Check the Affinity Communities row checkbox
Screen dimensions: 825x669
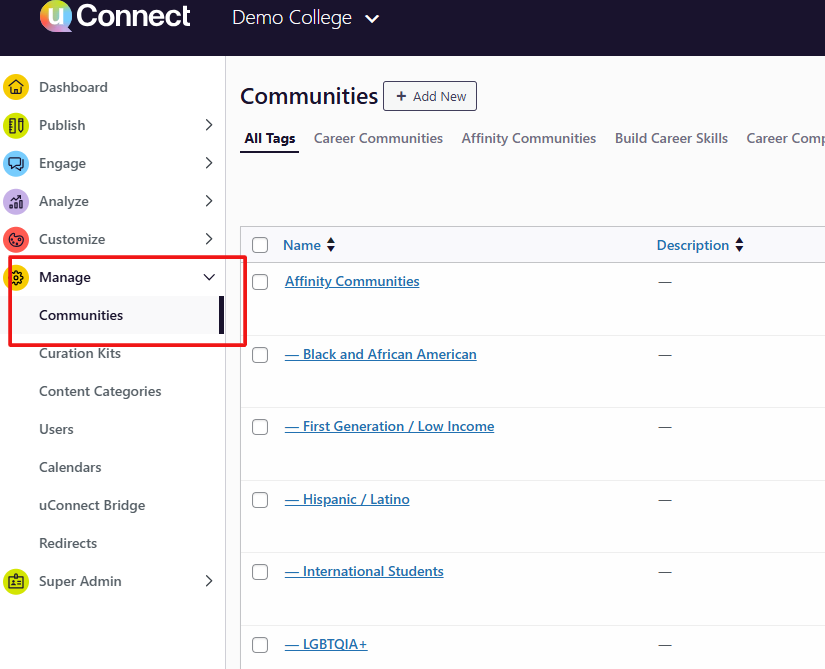pyautogui.click(x=260, y=282)
